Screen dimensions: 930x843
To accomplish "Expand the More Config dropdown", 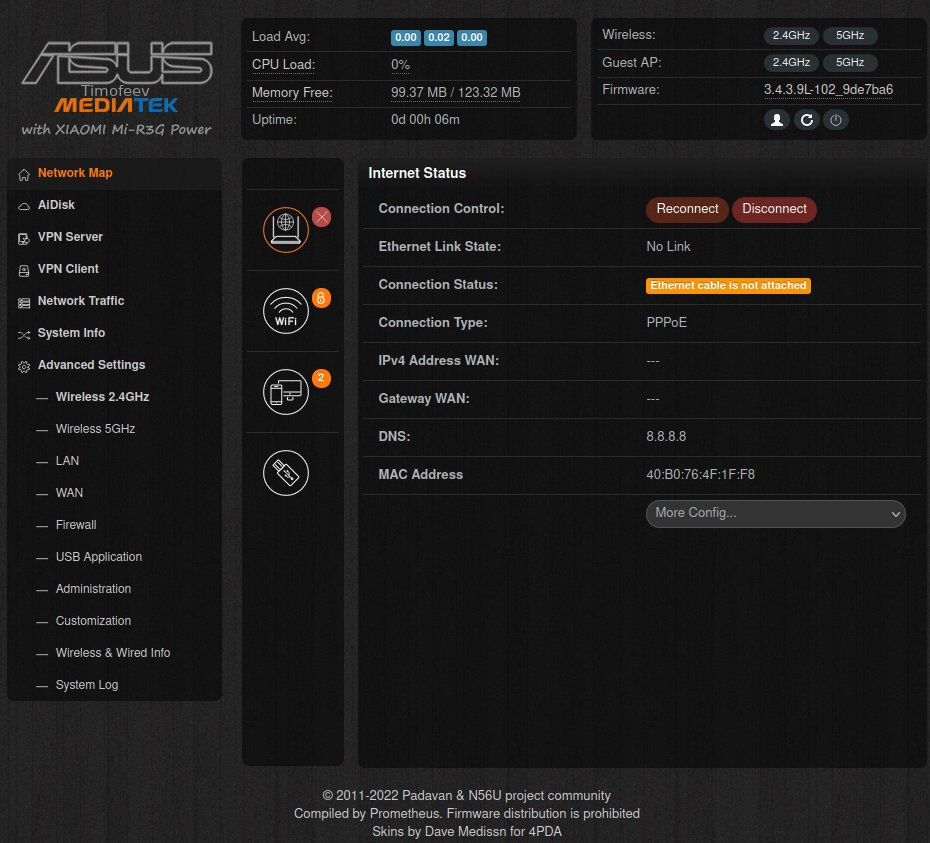I will (x=775, y=514).
